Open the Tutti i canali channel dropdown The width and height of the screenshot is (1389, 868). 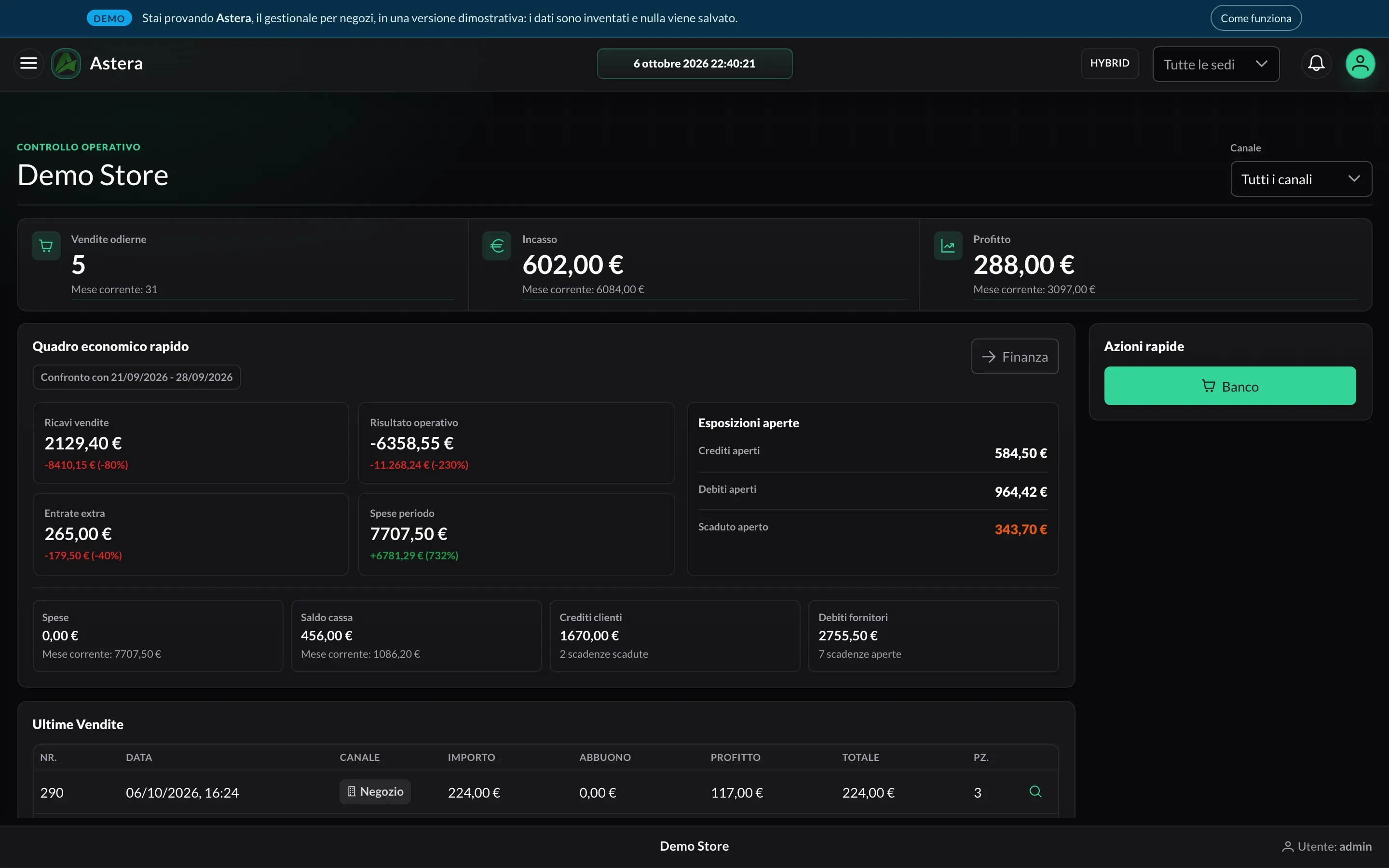pos(1301,179)
